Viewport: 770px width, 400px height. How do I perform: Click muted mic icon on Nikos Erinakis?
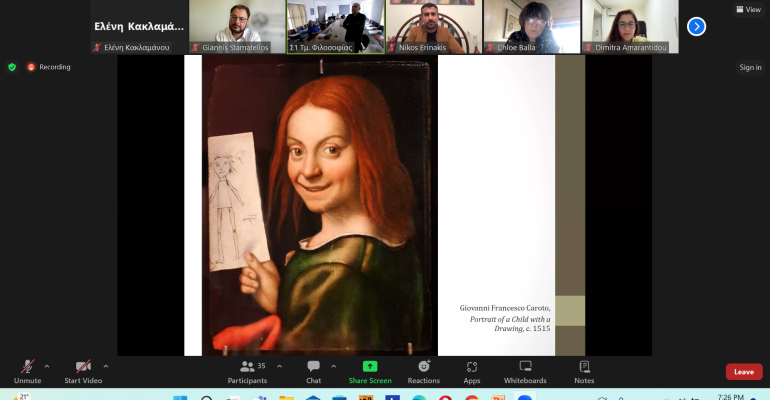[392, 48]
